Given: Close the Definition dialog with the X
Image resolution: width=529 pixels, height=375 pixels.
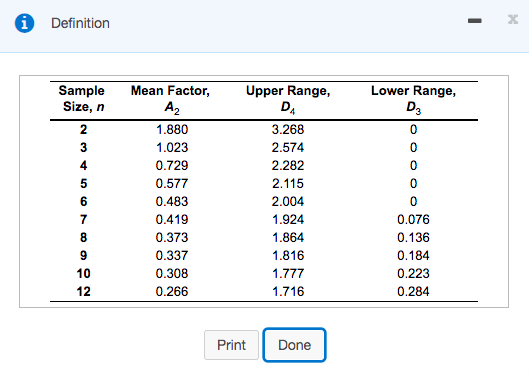Looking at the screenshot, I should 513,20.
